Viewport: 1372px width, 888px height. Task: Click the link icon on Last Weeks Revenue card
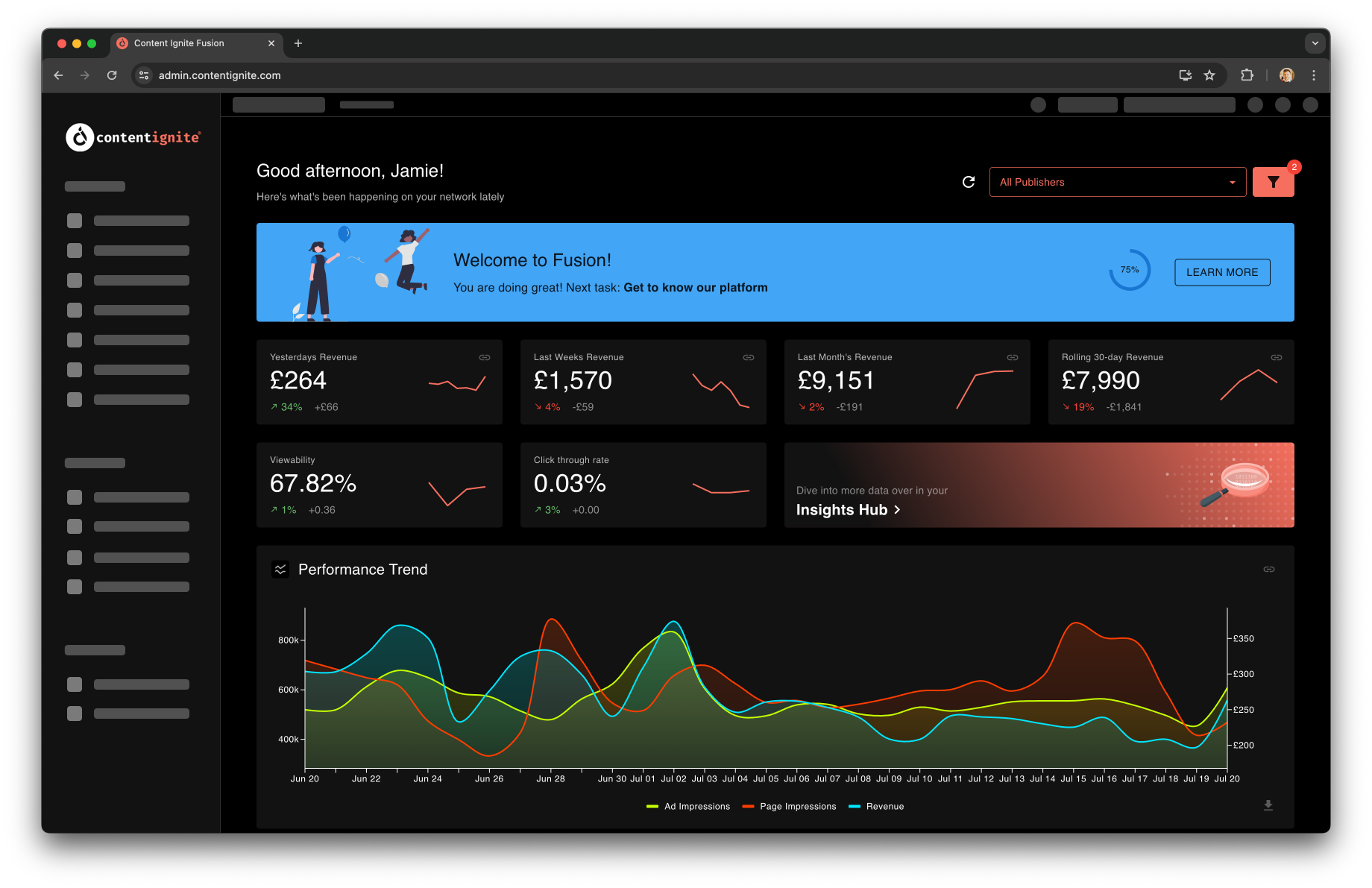[749, 357]
